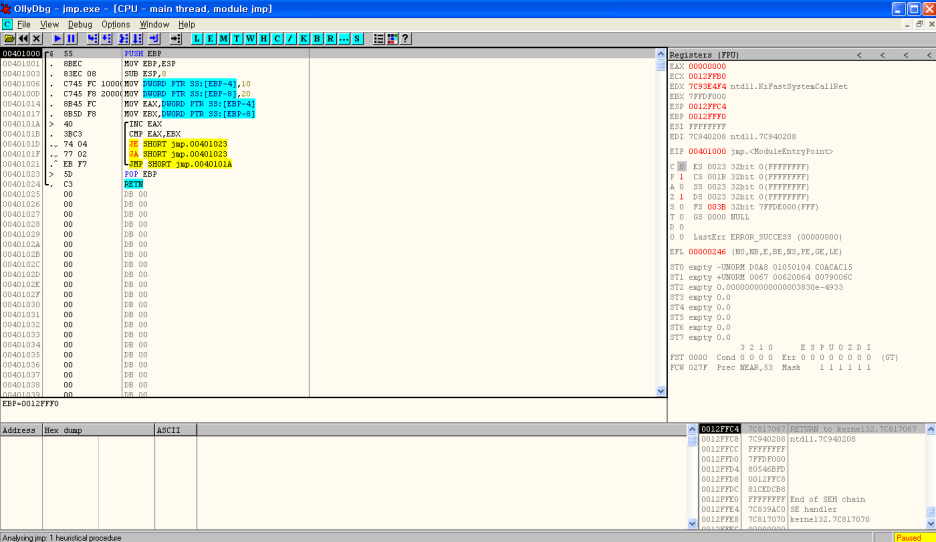Open the View menu
This screenshot has width=936, height=542.
point(49,24)
